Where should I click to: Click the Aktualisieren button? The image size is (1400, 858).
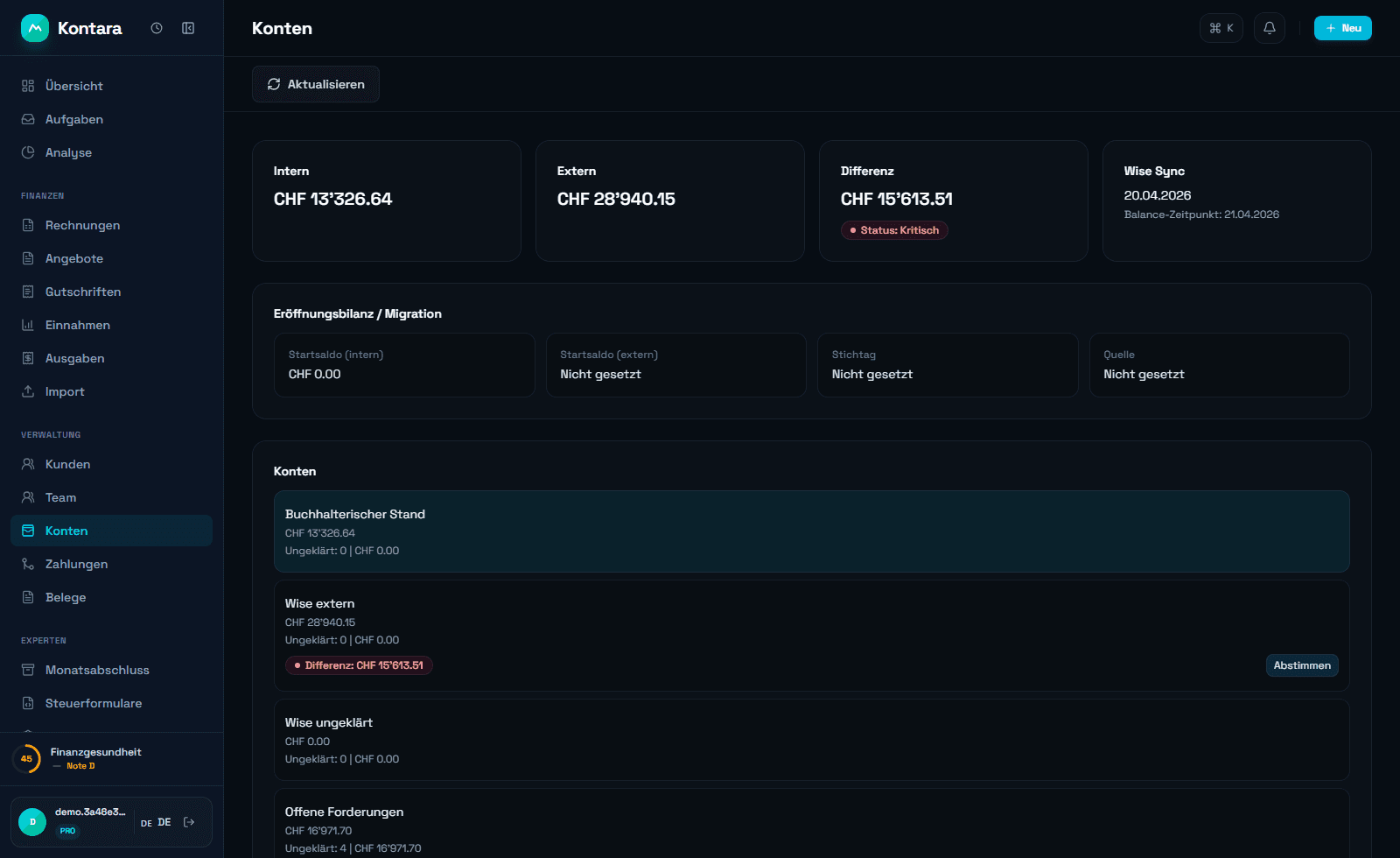coord(316,84)
